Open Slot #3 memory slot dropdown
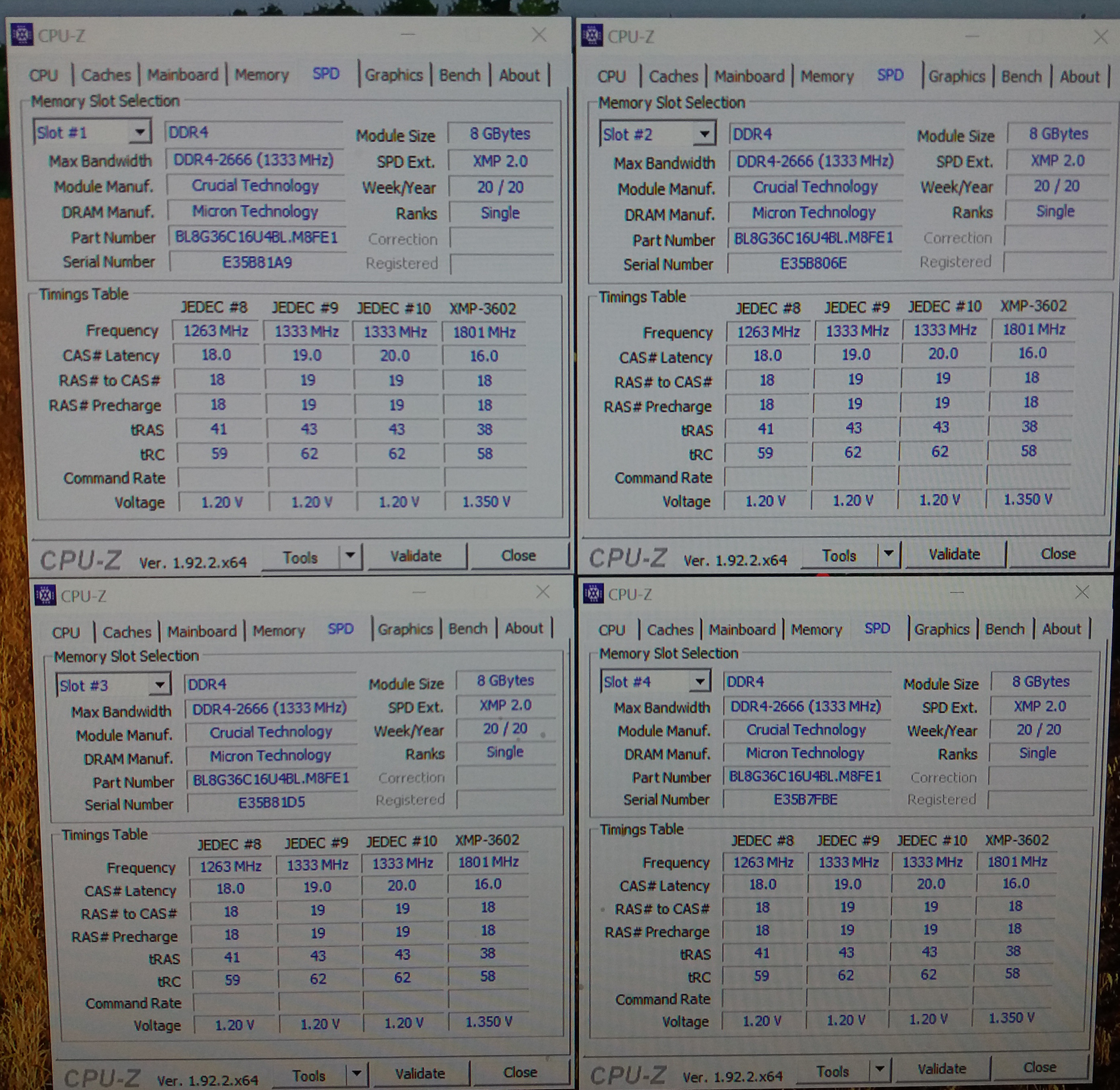The height and width of the screenshot is (1090, 1120). pyautogui.click(x=160, y=685)
